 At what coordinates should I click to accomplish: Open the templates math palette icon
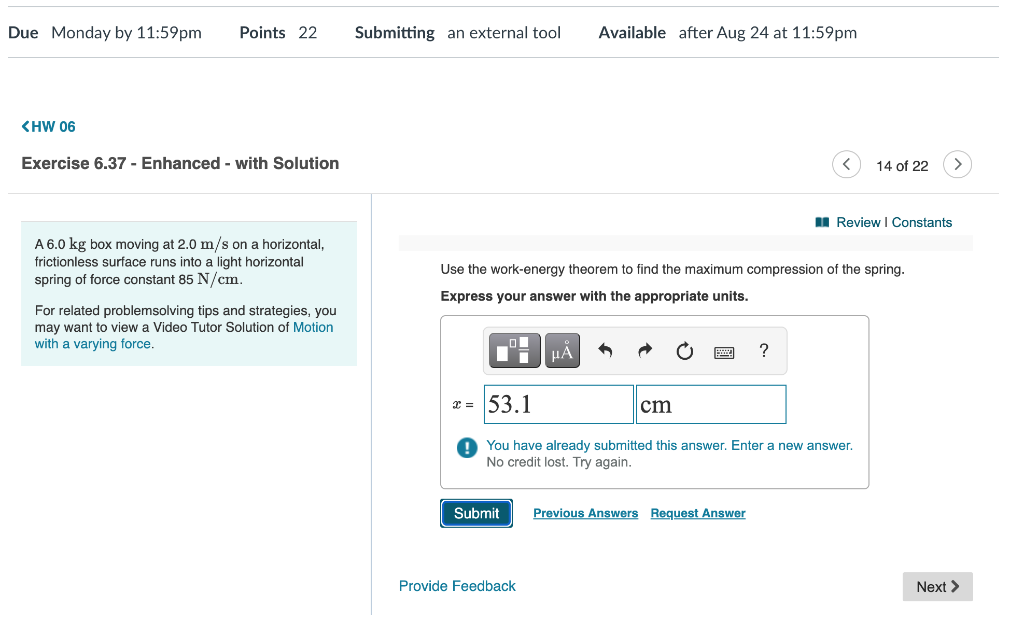514,351
